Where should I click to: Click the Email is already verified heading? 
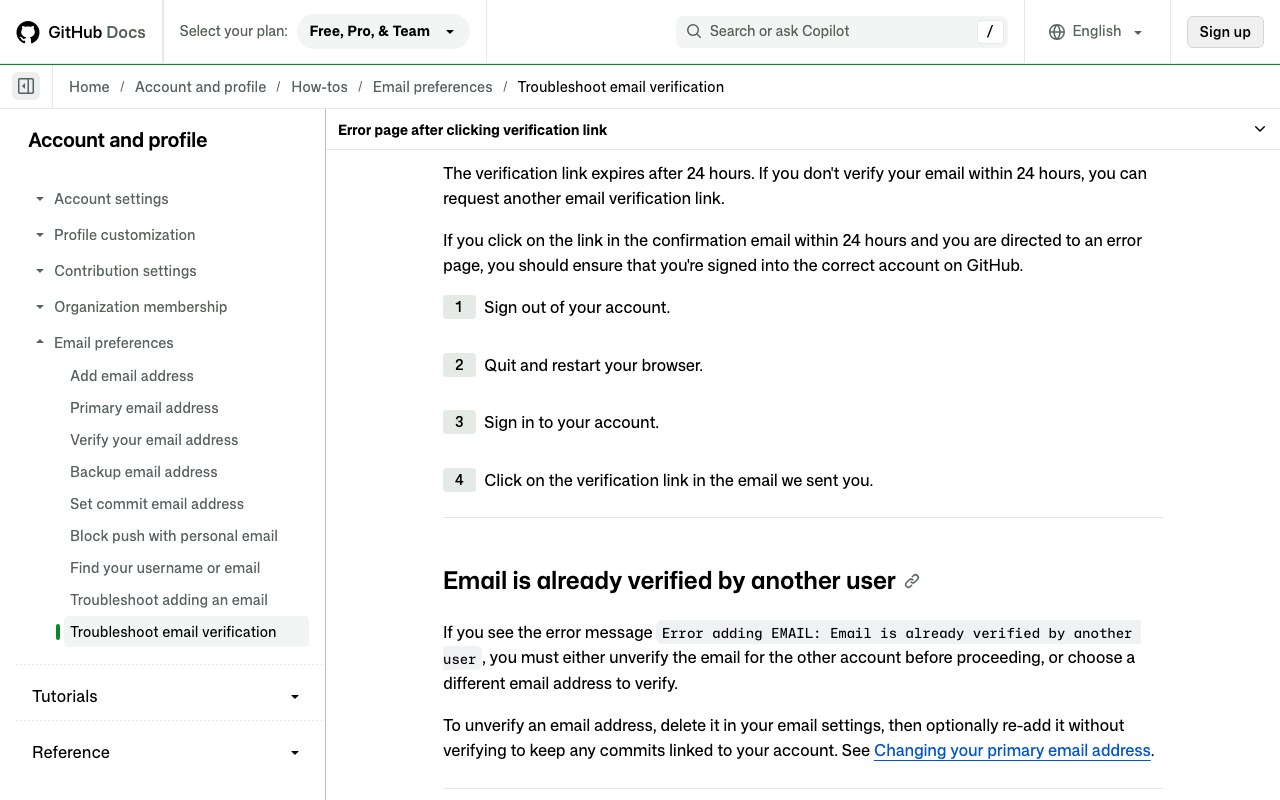point(669,581)
